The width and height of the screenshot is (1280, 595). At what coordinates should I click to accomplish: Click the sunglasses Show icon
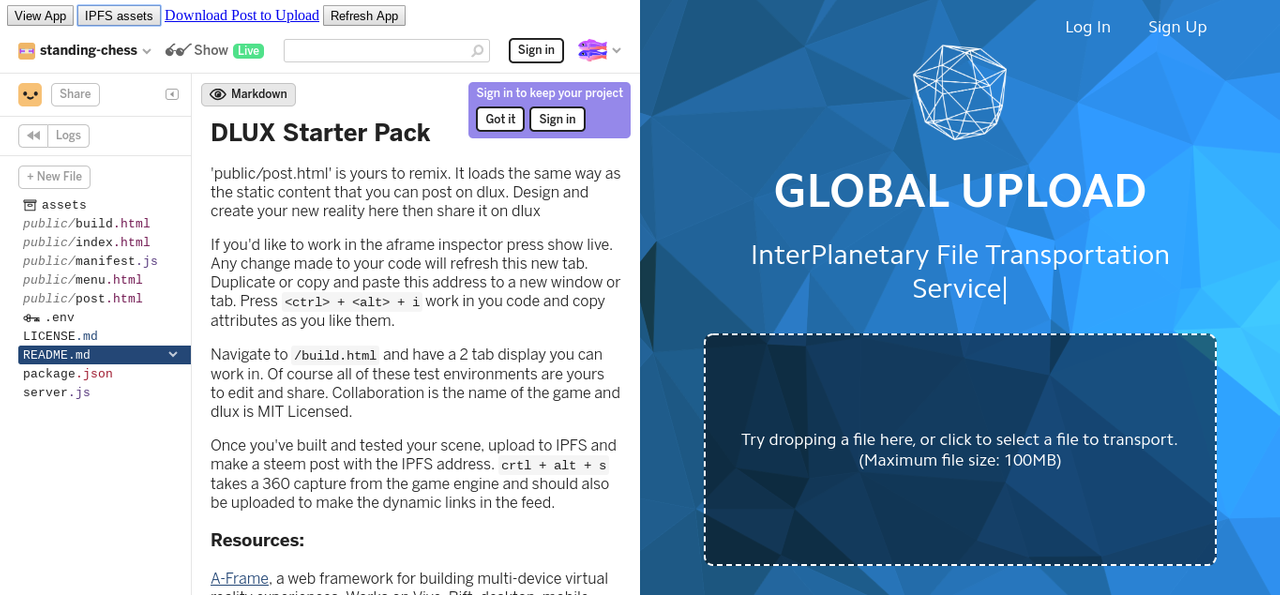click(178, 50)
